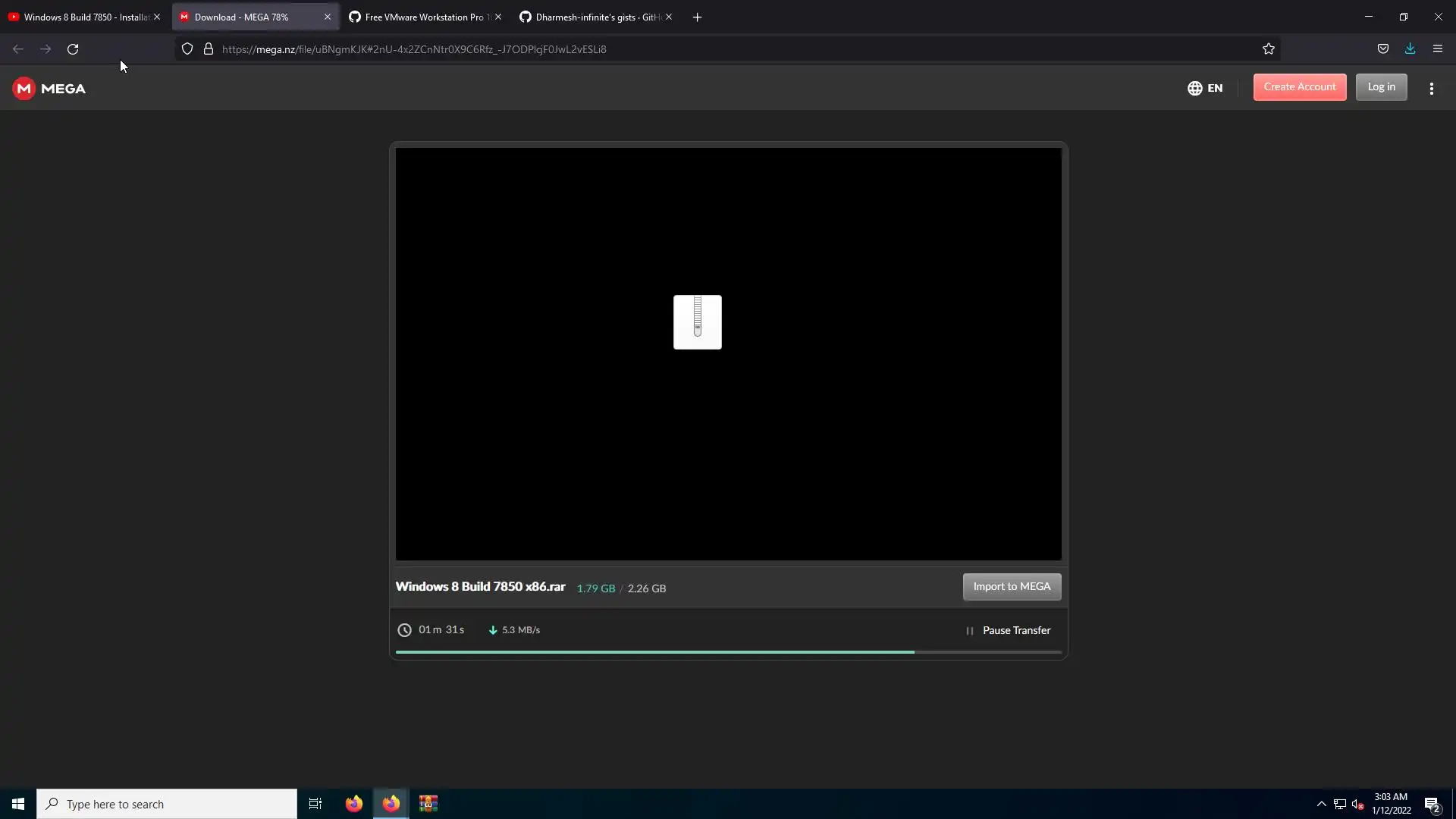Open the Firefox downloads panel

coord(1410,49)
